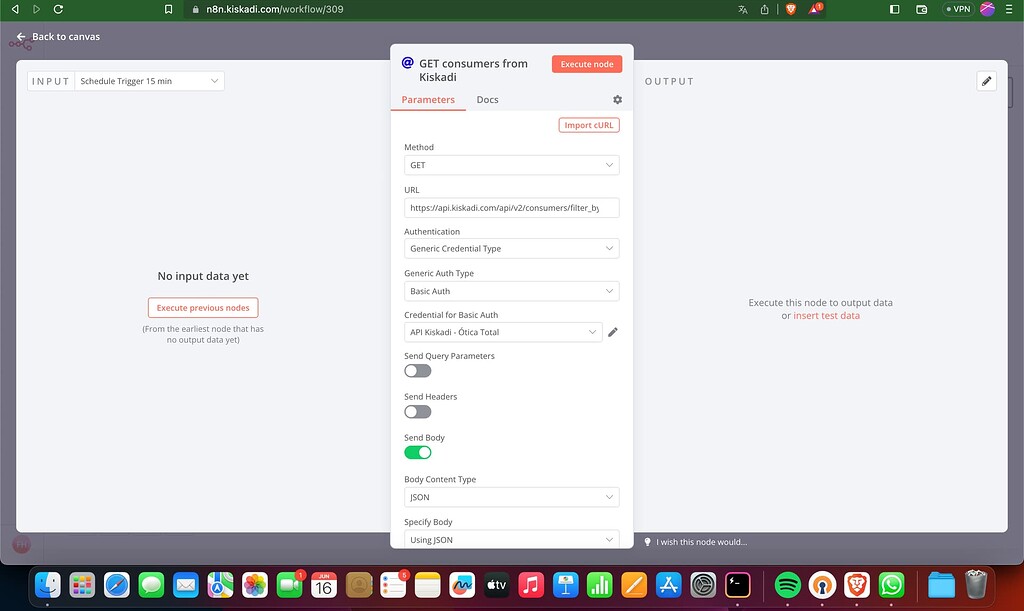
Task: Click the browser reload icon
Action: pyautogui.click(x=58, y=9)
